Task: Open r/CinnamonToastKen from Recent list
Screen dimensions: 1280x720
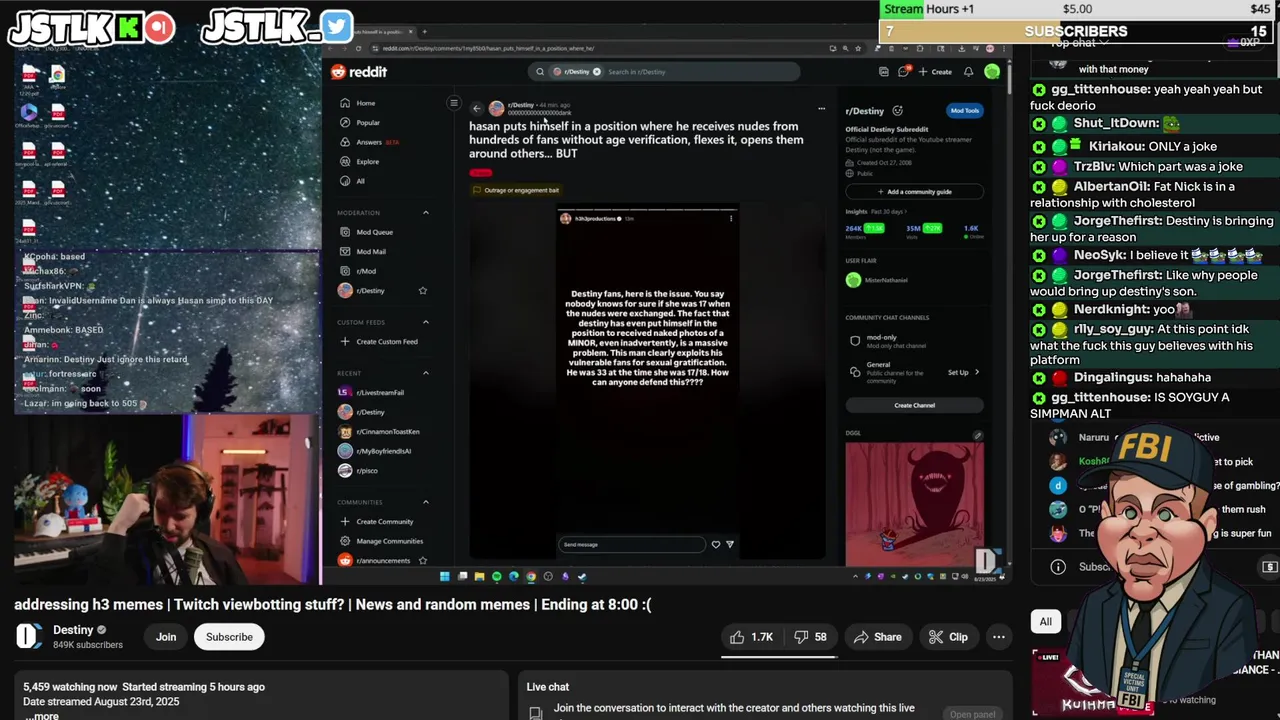Action: pyautogui.click(x=379, y=431)
